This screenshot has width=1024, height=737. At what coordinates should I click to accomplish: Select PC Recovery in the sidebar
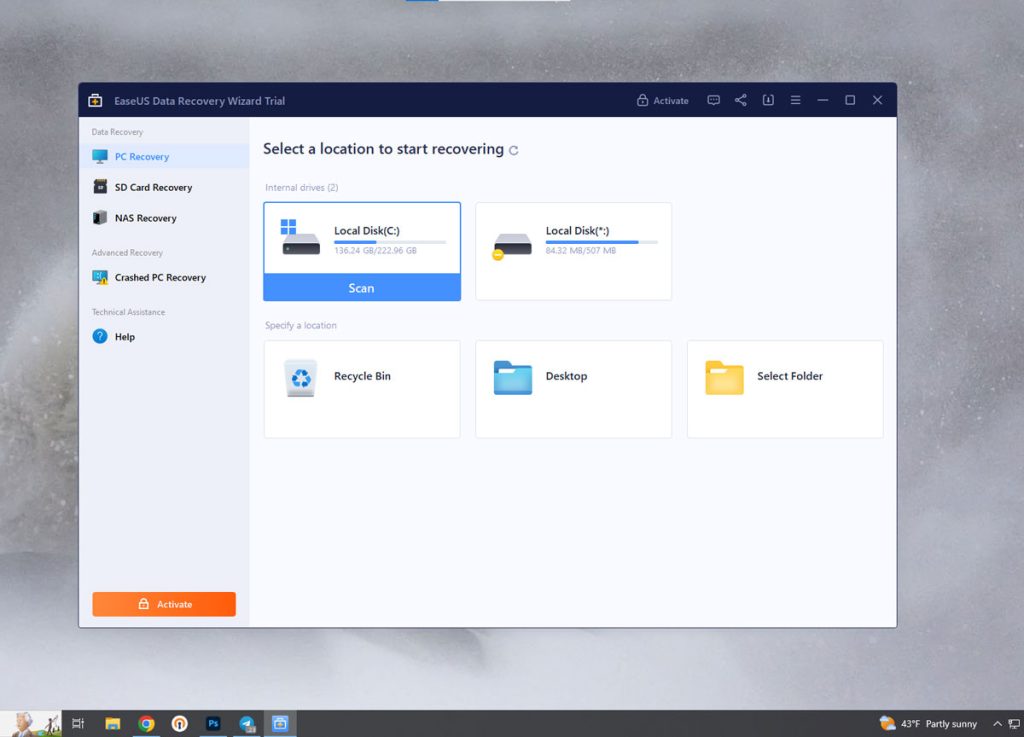point(141,157)
